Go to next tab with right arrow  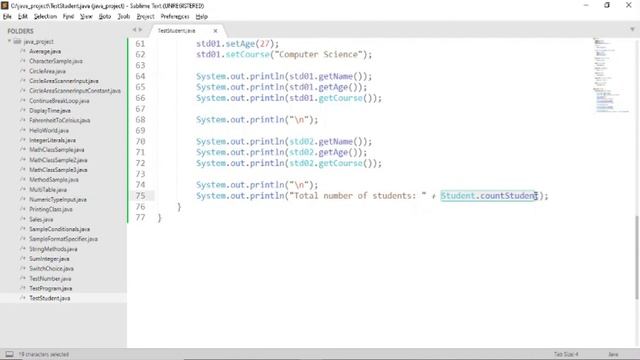pyautogui.click(x=140, y=30)
